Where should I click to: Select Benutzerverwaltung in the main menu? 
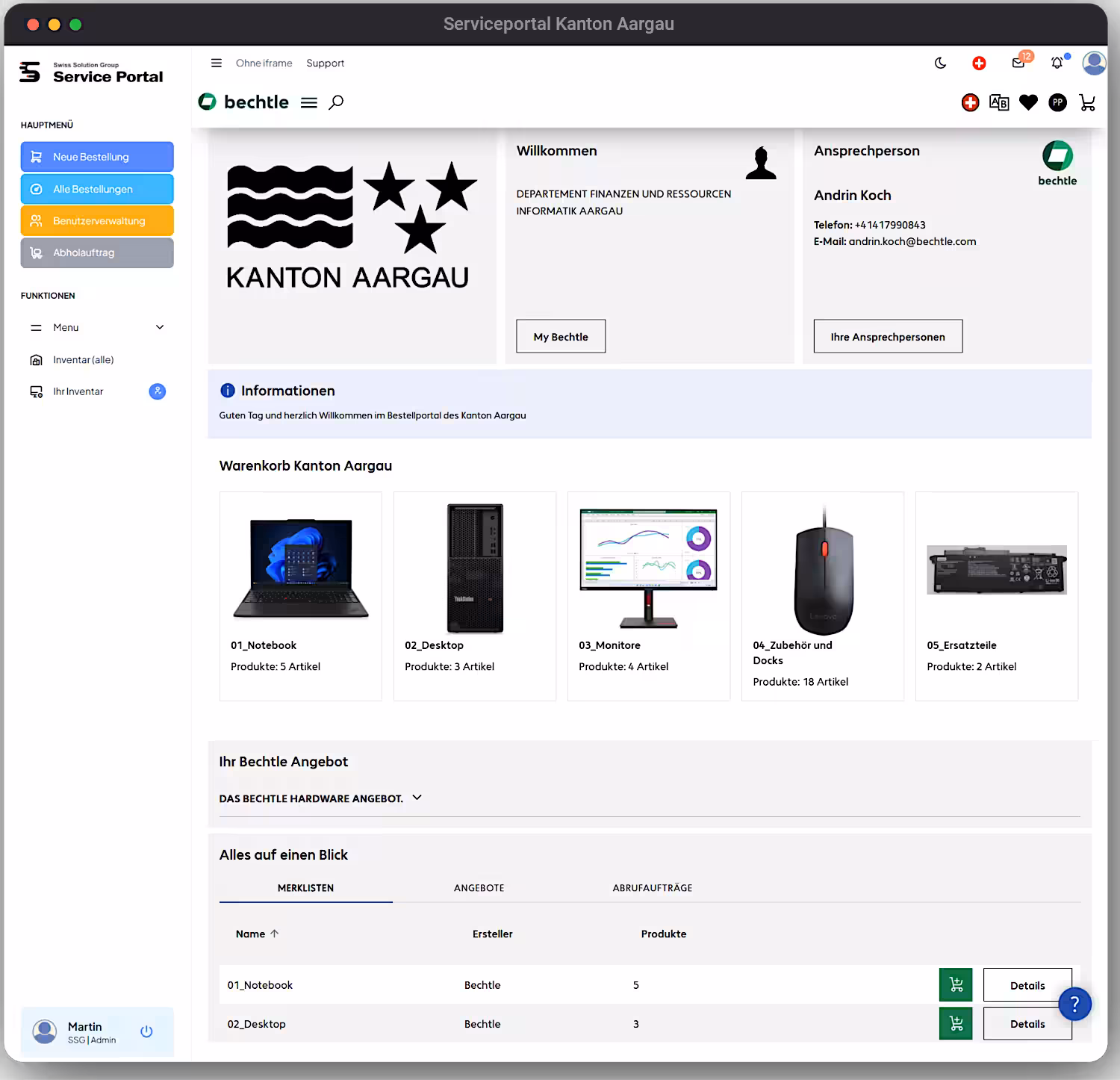[x=96, y=220]
